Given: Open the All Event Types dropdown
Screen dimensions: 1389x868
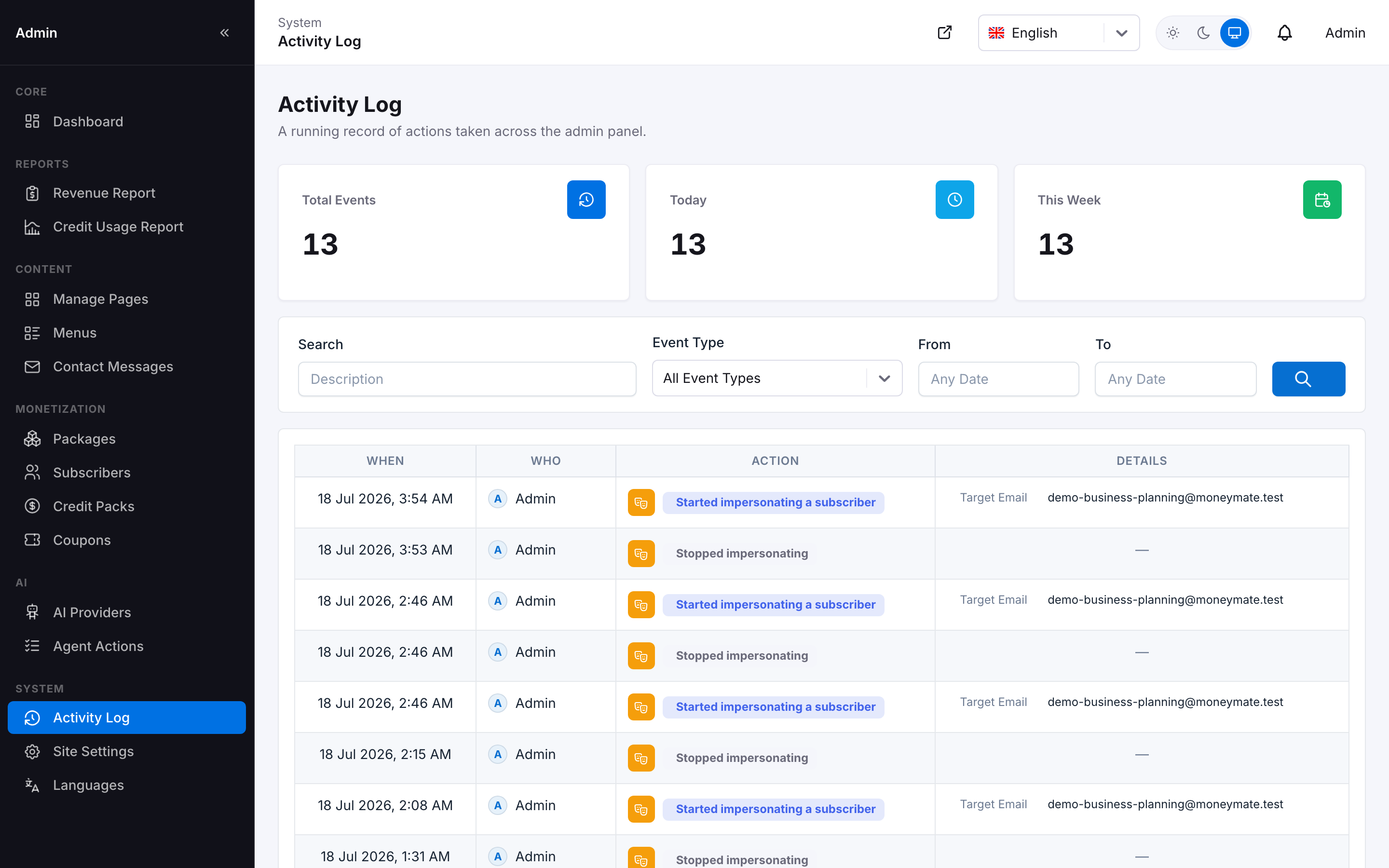Looking at the screenshot, I should pos(776,378).
